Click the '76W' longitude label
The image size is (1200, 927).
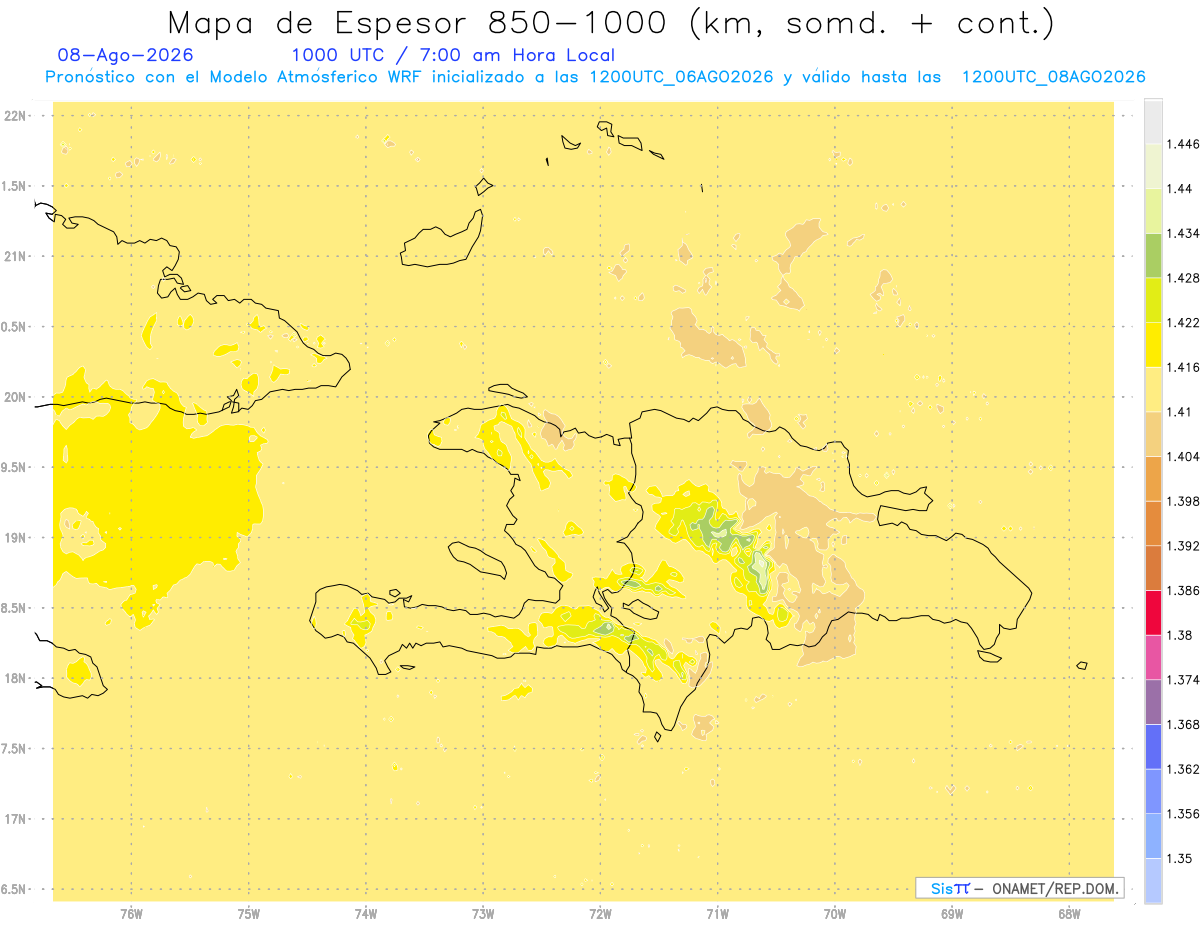131,913
